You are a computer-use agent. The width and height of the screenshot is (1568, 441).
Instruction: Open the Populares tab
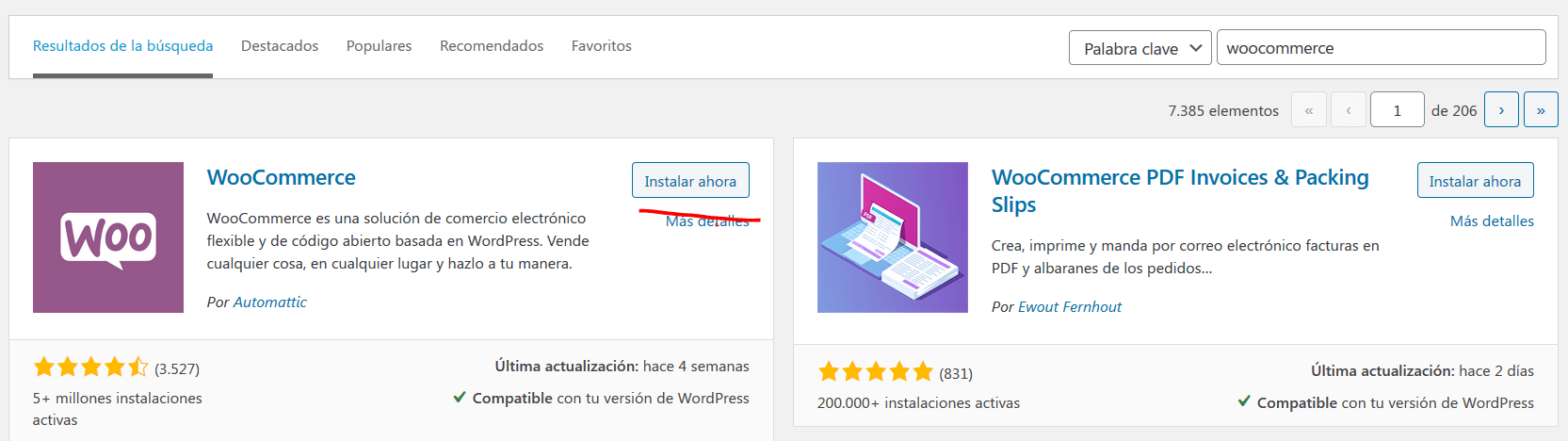[379, 45]
